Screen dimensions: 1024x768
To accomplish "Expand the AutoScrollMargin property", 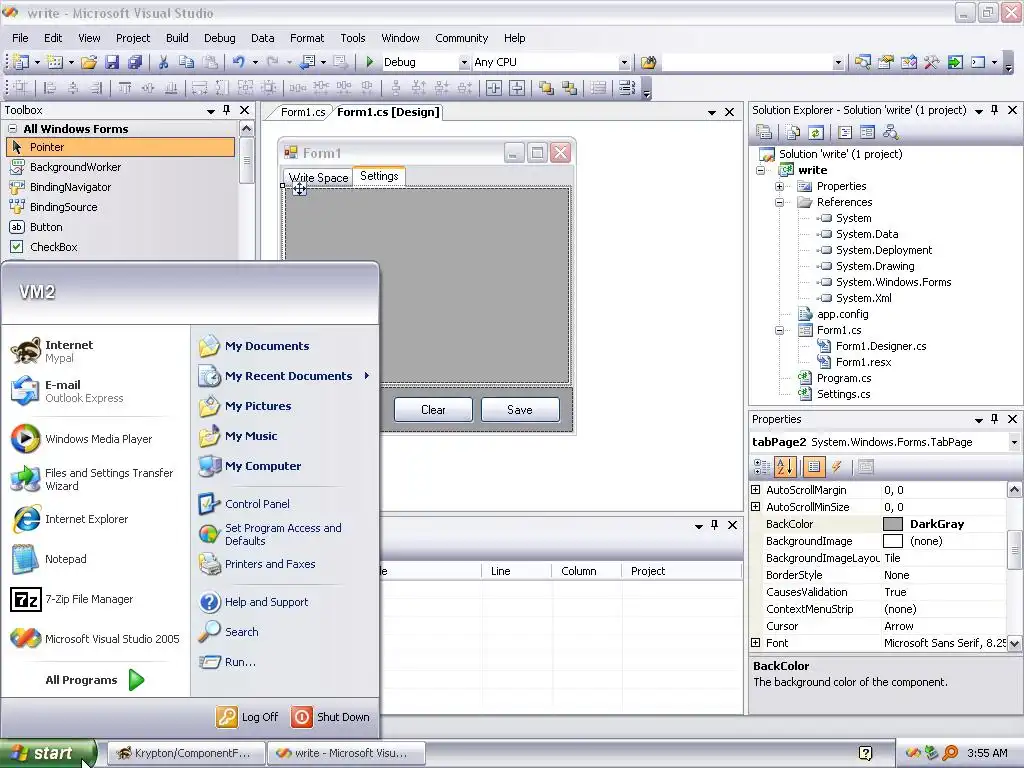I will 756,490.
